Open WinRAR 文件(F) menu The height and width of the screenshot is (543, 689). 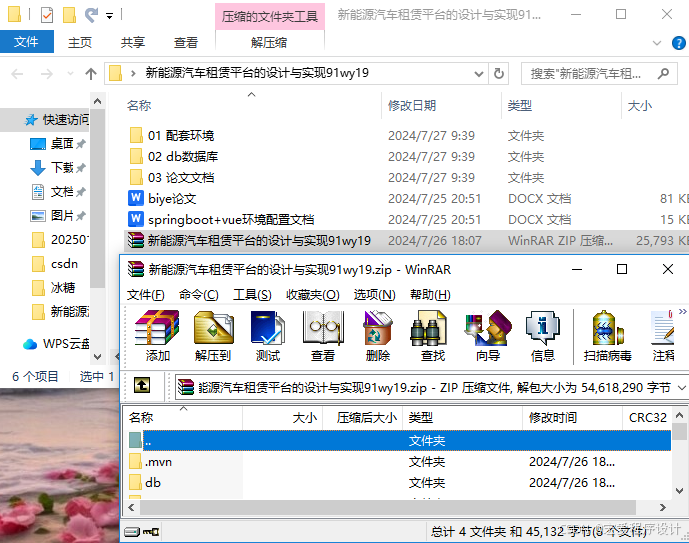click(x=145, y=295)
